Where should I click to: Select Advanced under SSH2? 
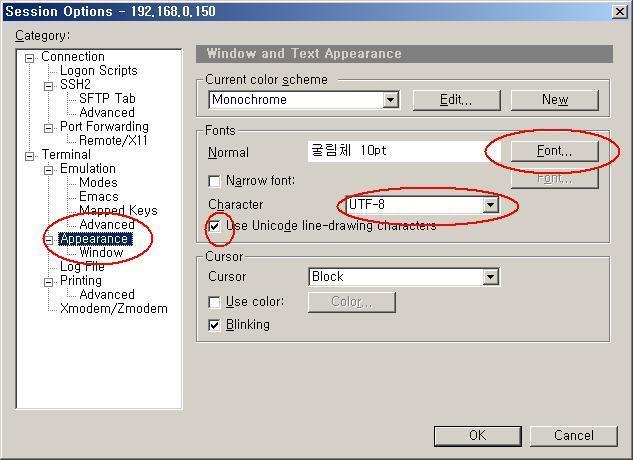[x=107, y=112]
